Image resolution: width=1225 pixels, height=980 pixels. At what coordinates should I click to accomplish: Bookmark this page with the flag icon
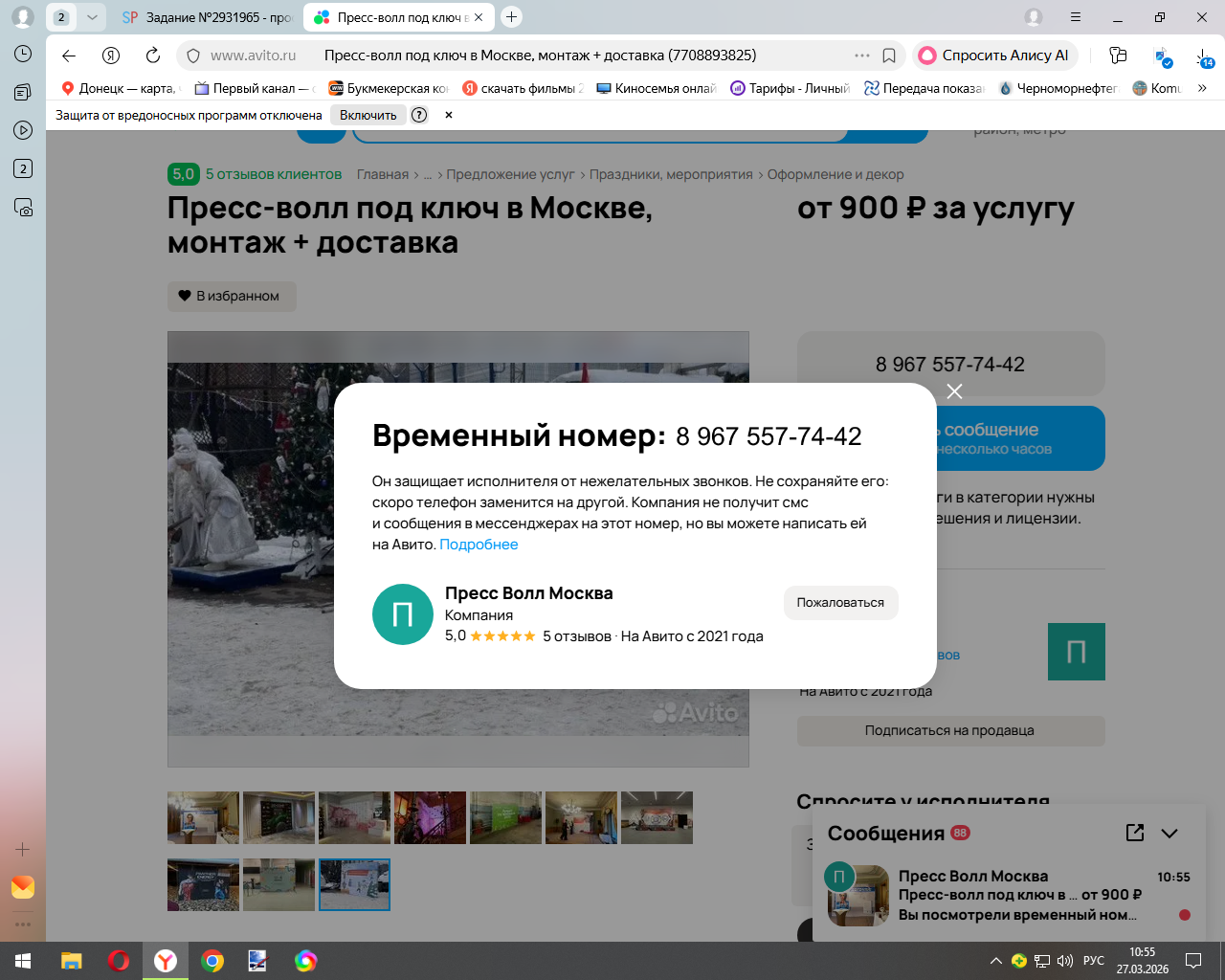click(889, 56)
